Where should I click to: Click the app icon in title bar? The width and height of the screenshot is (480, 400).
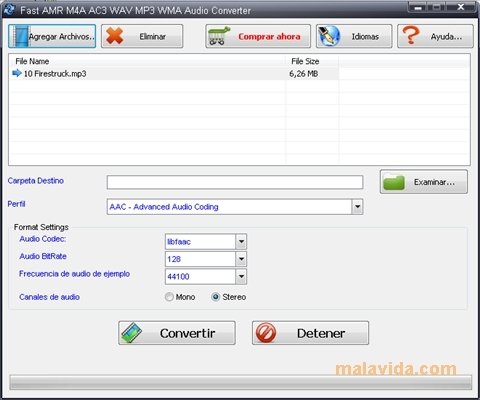pyautogui.click(x=9, y=9)
